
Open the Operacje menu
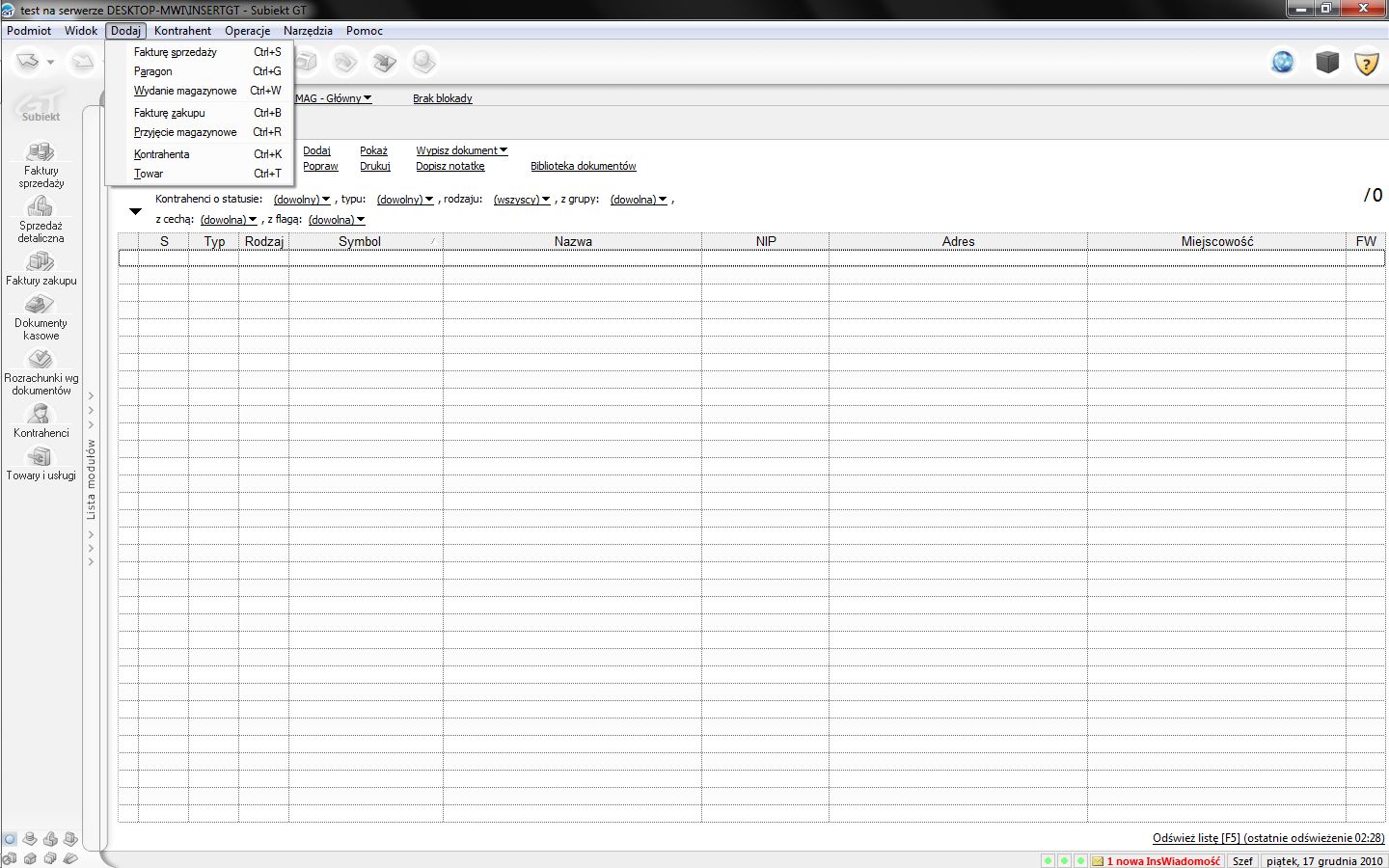tap(248, 31)
